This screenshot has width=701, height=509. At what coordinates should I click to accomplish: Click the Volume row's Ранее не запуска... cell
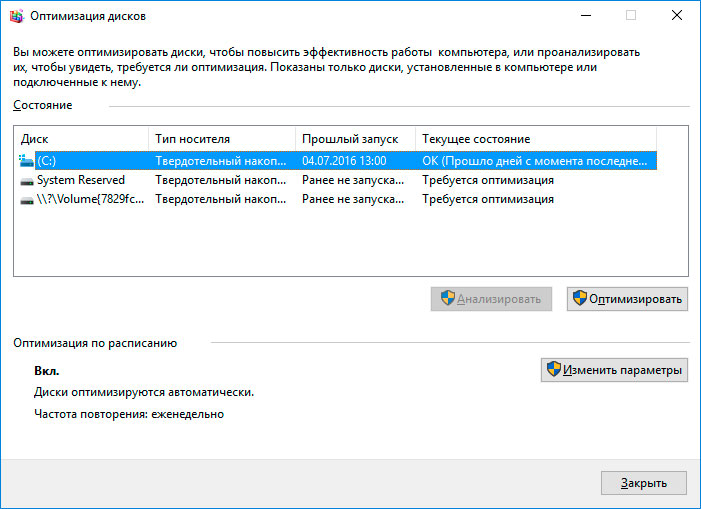point(353,199)
